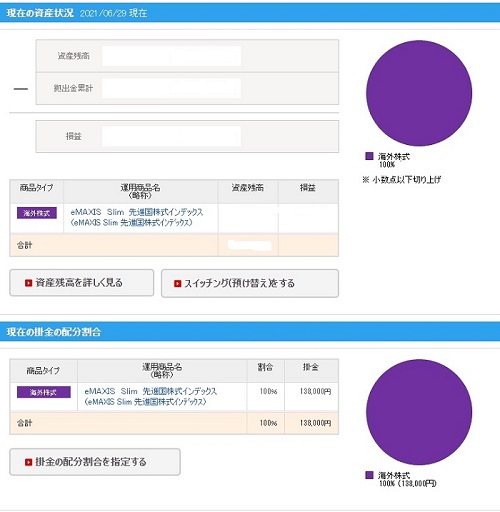Click 100% (138,000円) legend text
Screen dimensions: 500x512
pos(408,483)
